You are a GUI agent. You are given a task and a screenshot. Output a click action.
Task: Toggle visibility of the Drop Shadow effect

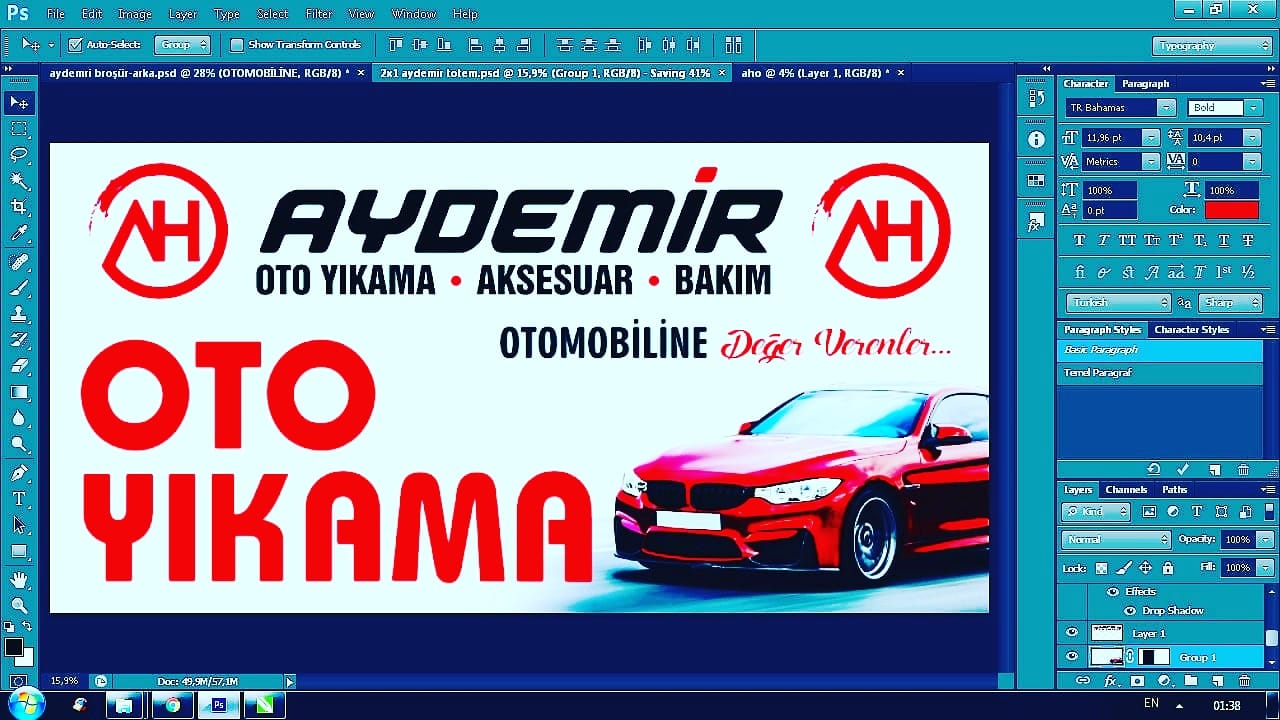coord(1130,611)
